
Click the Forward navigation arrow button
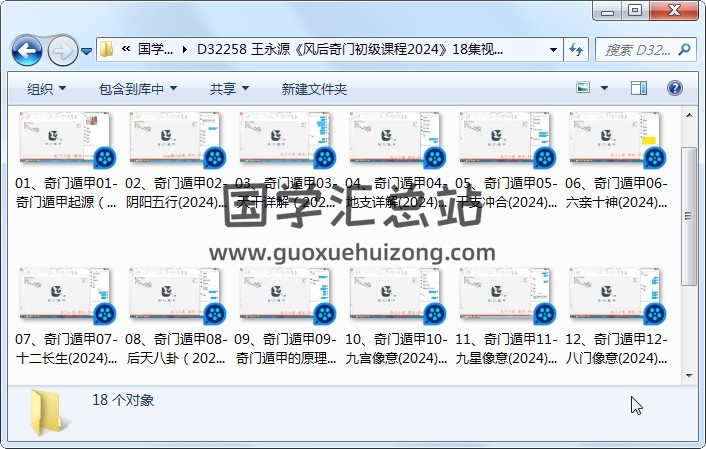point(62,49)
